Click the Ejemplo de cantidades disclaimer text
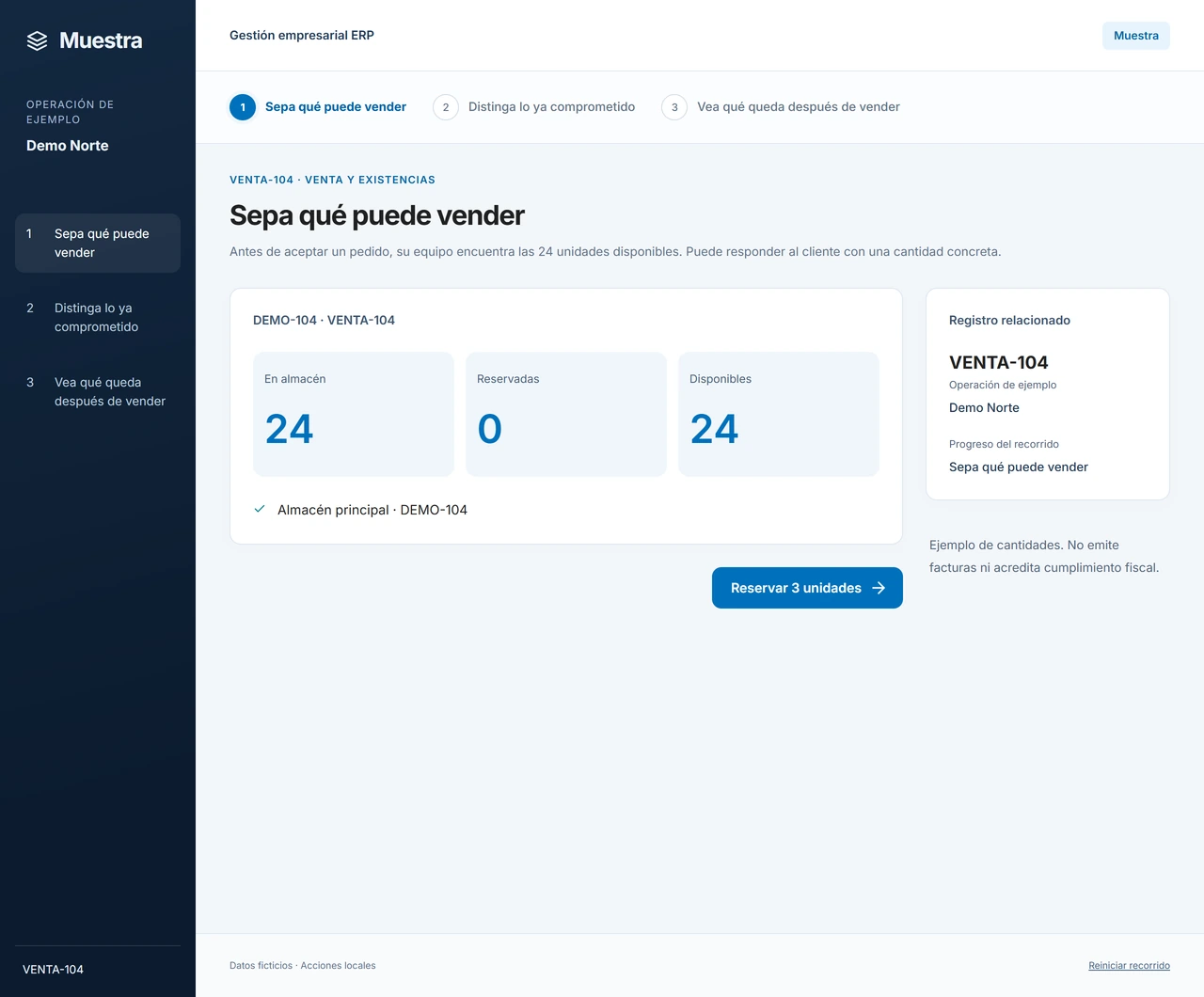This screenshot has width=1204, height=997. click(1044, 557)
